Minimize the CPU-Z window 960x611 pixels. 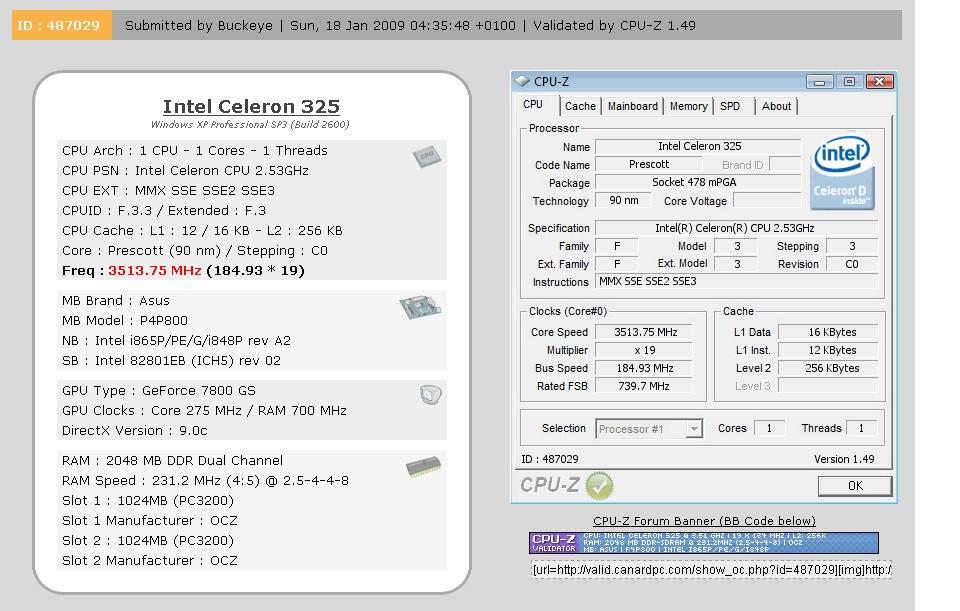(x=819, y=81)
